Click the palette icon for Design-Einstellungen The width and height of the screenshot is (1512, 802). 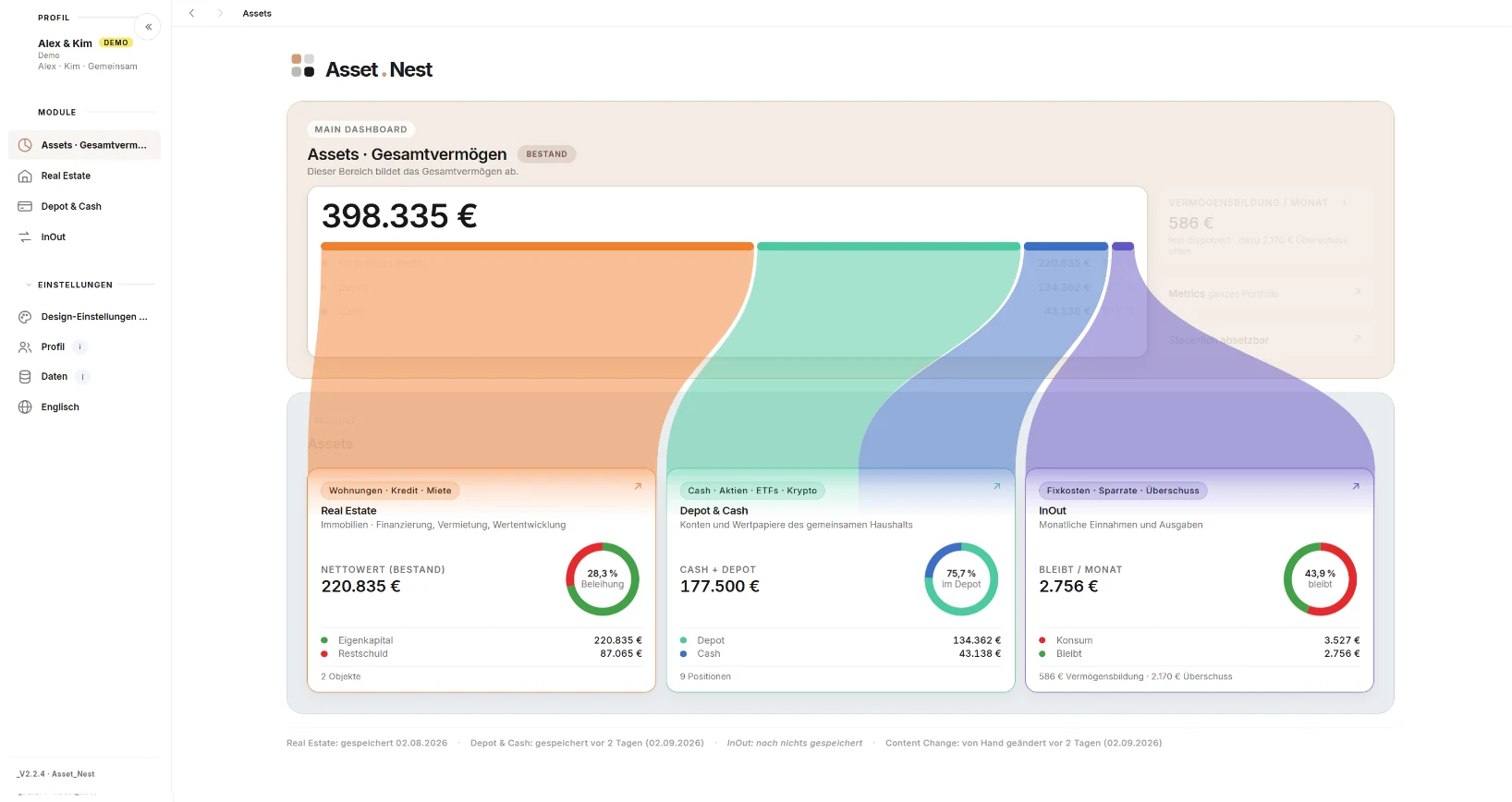pos(25,317)
